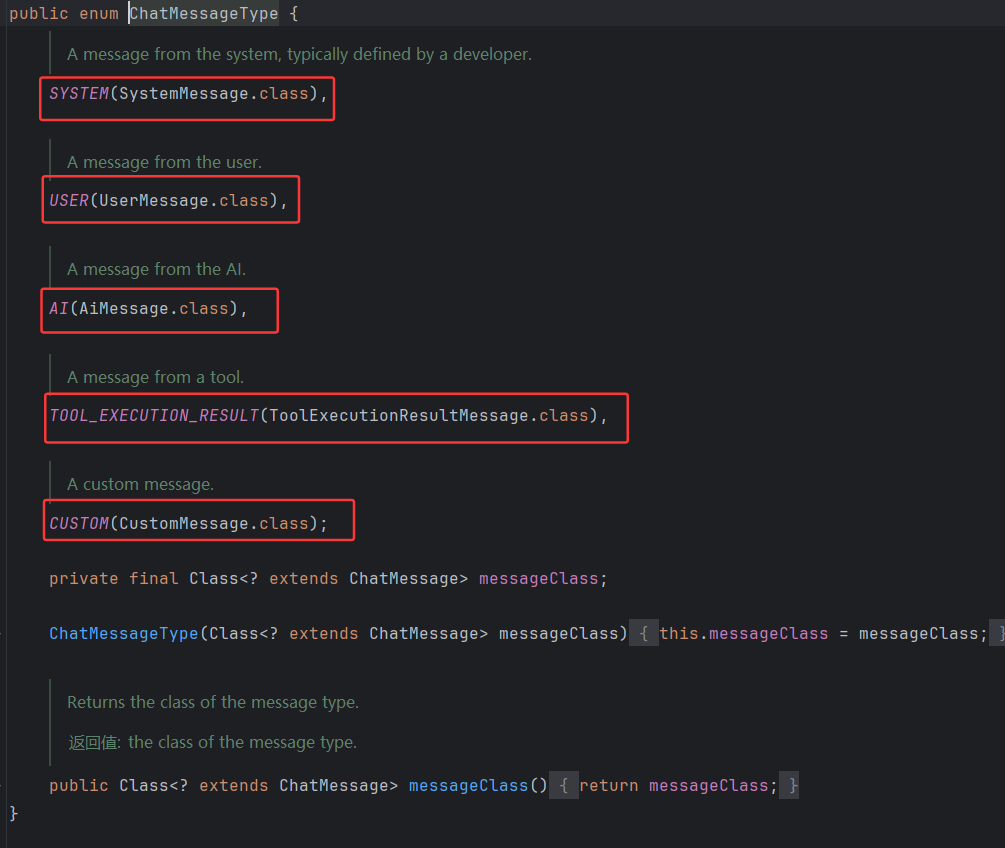Click the ToolExecutionResultMessage class reference

point(398,415)
